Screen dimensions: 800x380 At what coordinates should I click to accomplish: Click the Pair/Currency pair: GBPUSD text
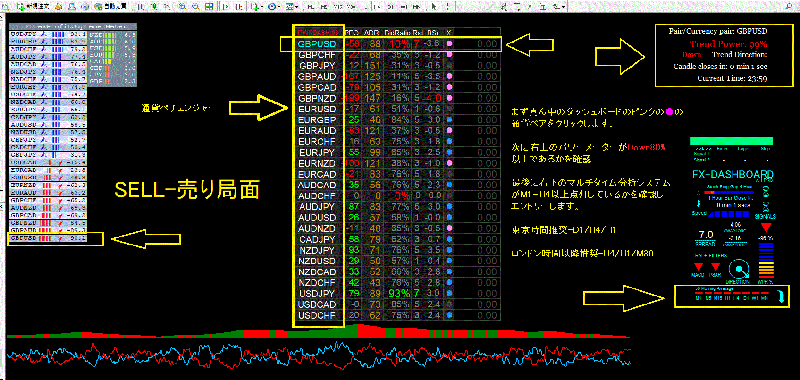(718, 31)
